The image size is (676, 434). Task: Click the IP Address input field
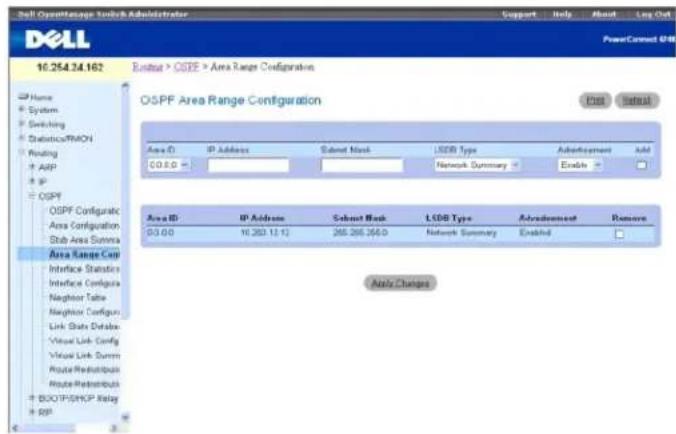click(x=248, y=165)
